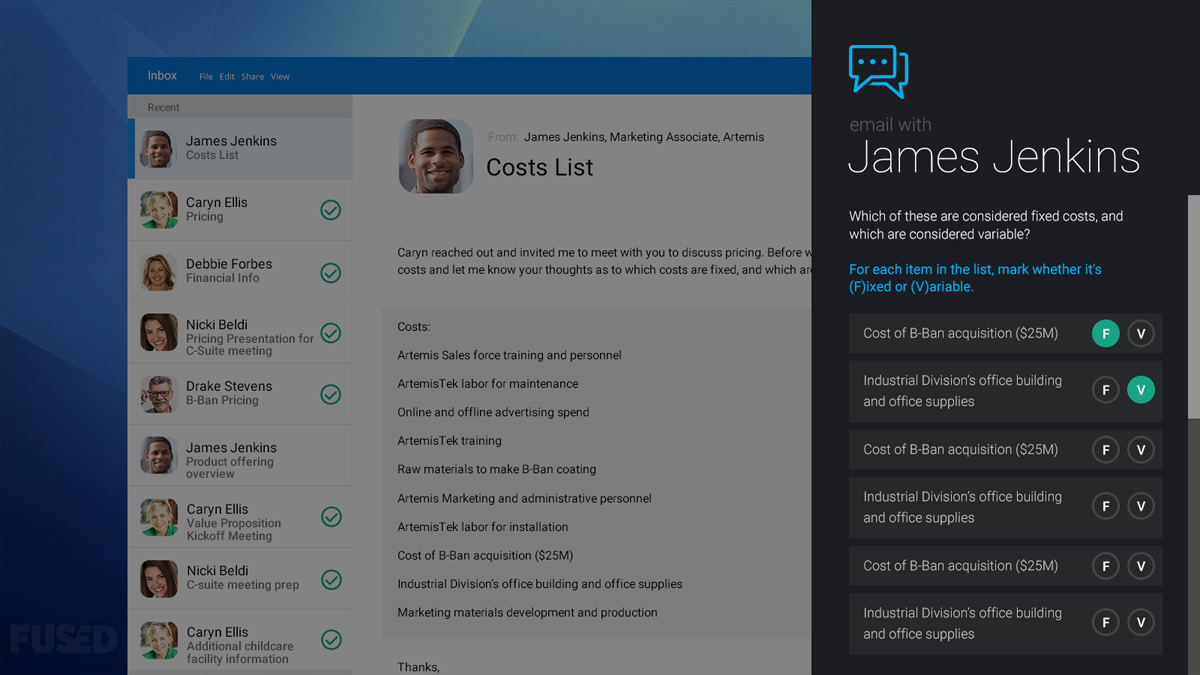The width and height of the screenshot is (1200, 675).
Task: Click Industrial Division's office building in email body
Action: coord(540,584)
